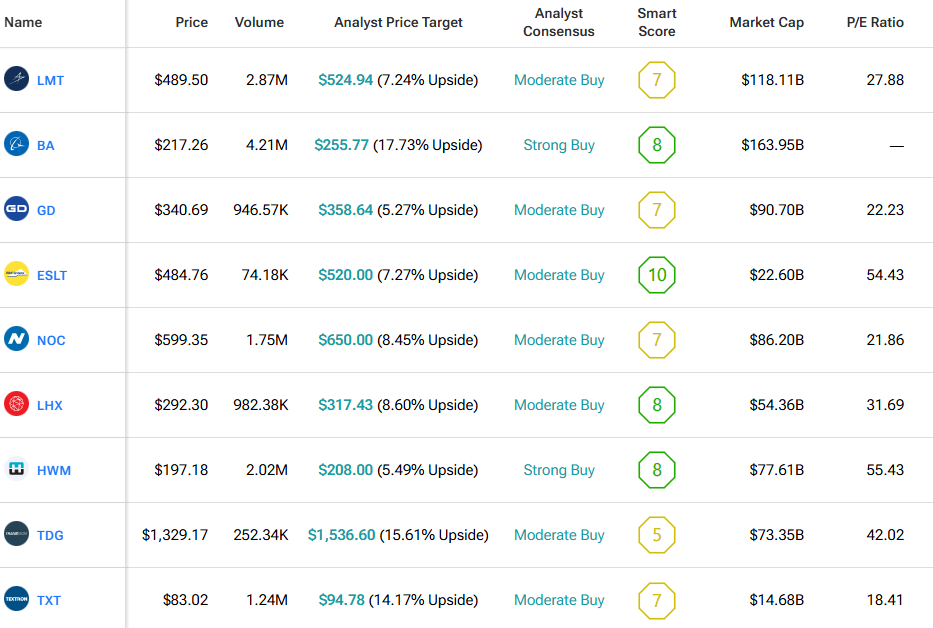Screen dimensions: 933x628
Task: Click BA's $255.77 analyst price target
Action: [341, 145]
